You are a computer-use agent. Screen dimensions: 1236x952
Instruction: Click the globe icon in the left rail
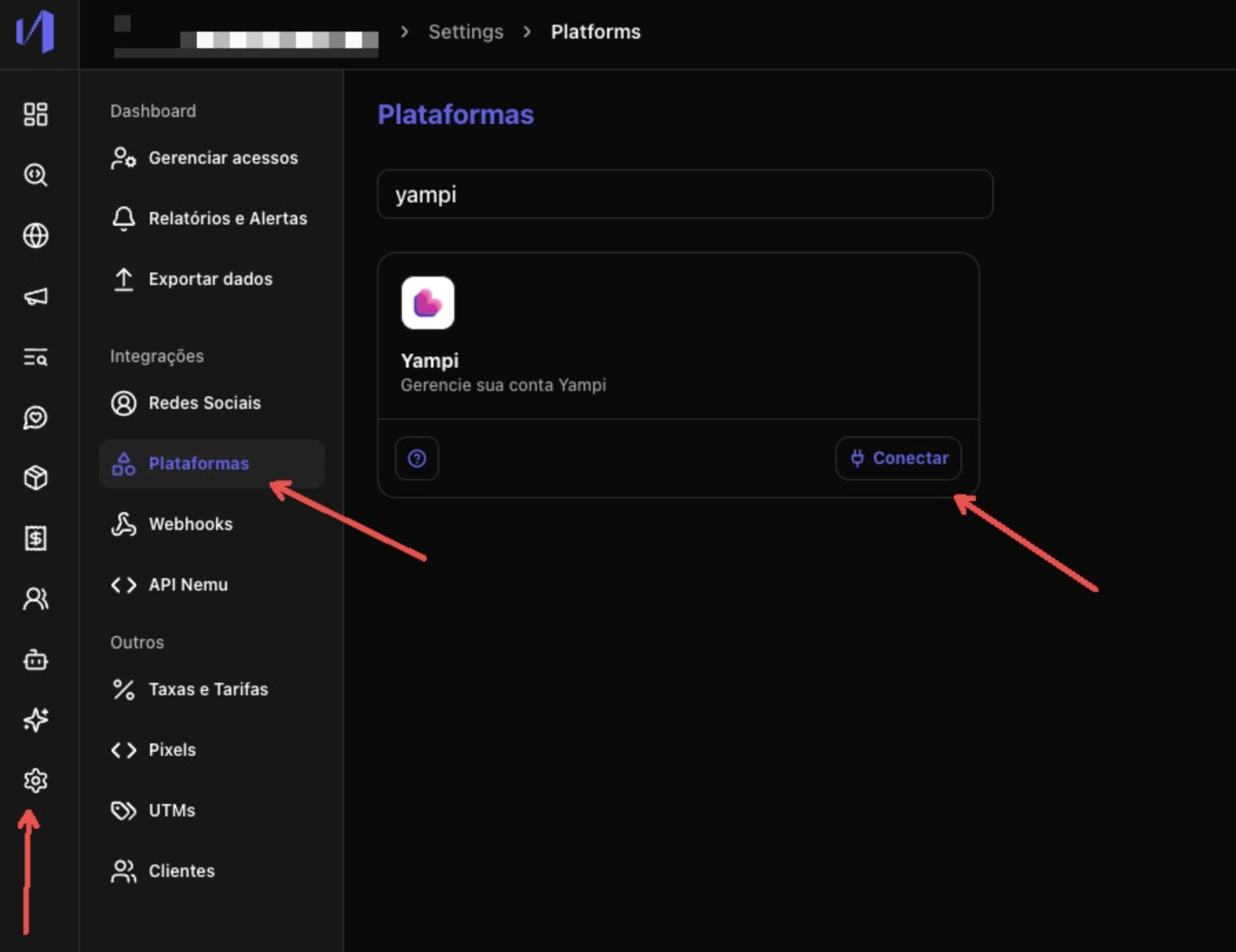click(36, 235)
